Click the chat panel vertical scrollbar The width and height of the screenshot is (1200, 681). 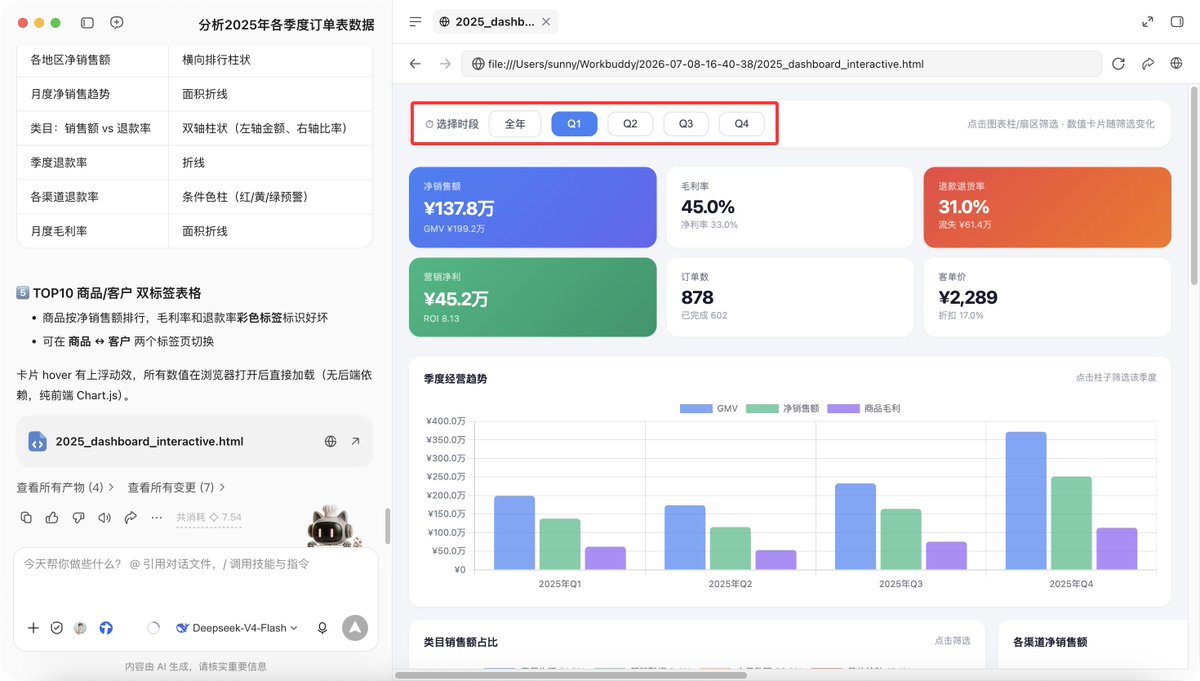[x=387, y=525]
